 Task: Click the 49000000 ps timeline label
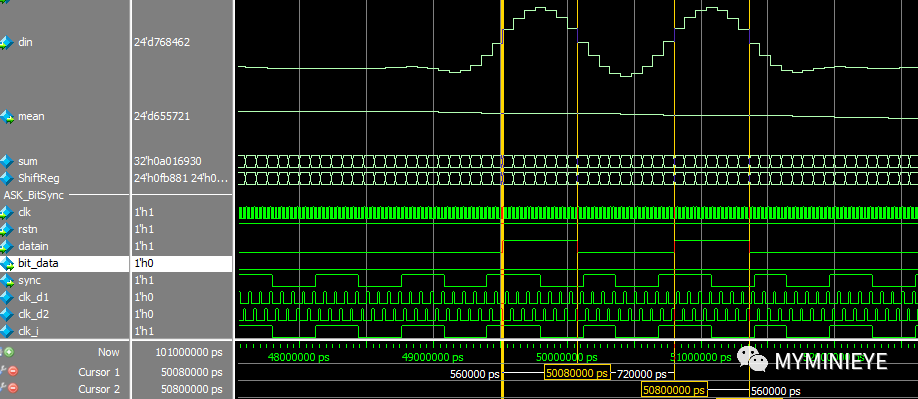pos(433,357)
